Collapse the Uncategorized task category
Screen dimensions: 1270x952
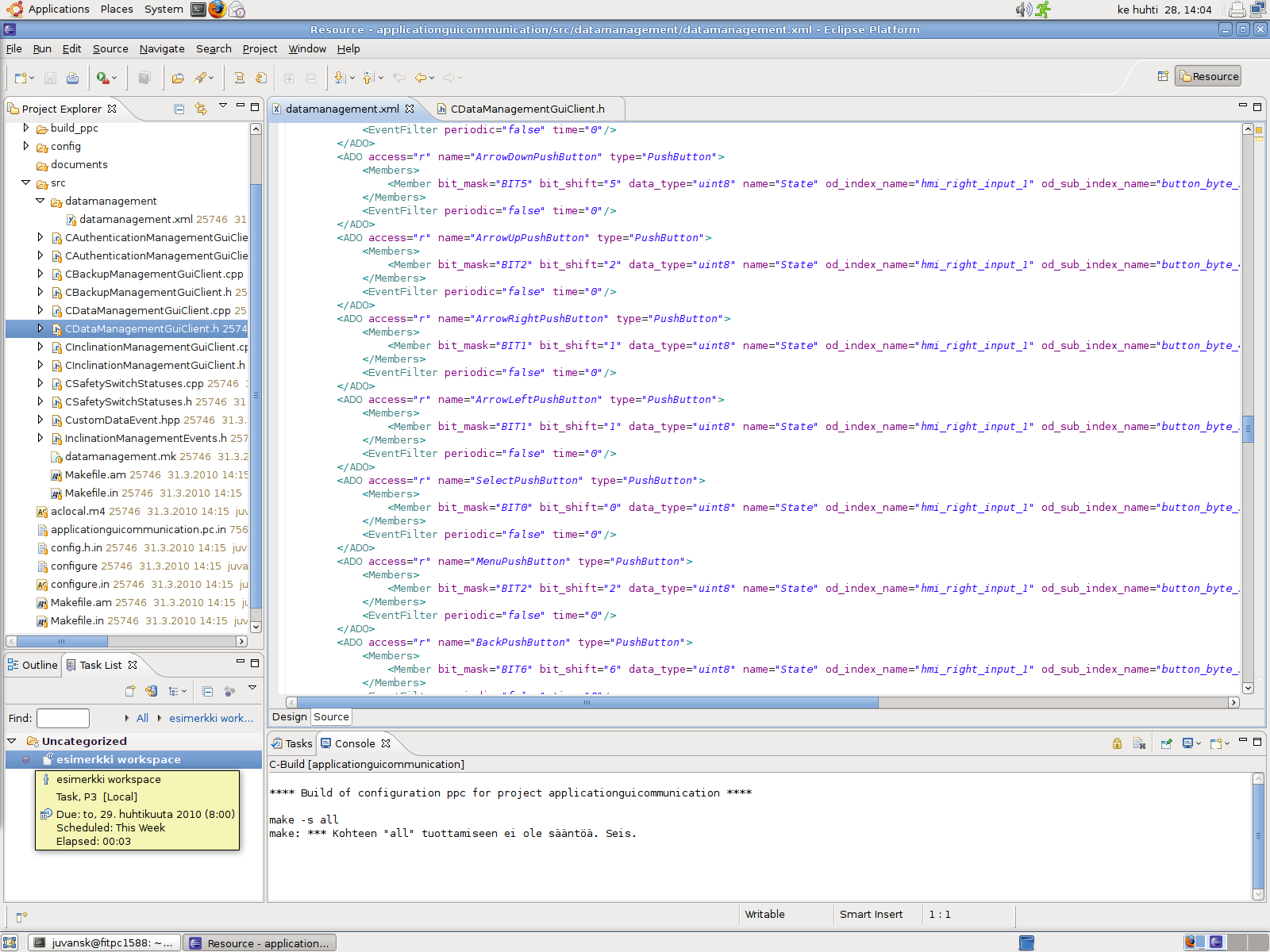[x=12, y=741]
